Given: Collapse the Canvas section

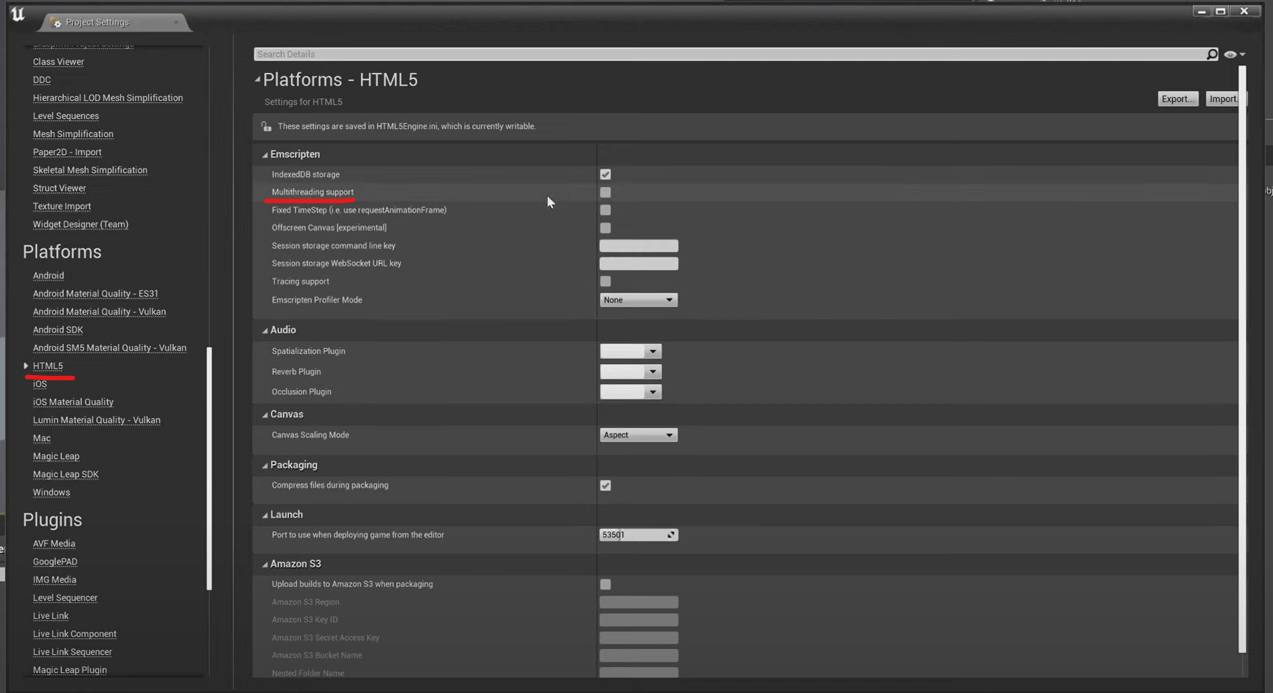Looking at the screenshot, I should pyautogui.click(x=265, y=415).
